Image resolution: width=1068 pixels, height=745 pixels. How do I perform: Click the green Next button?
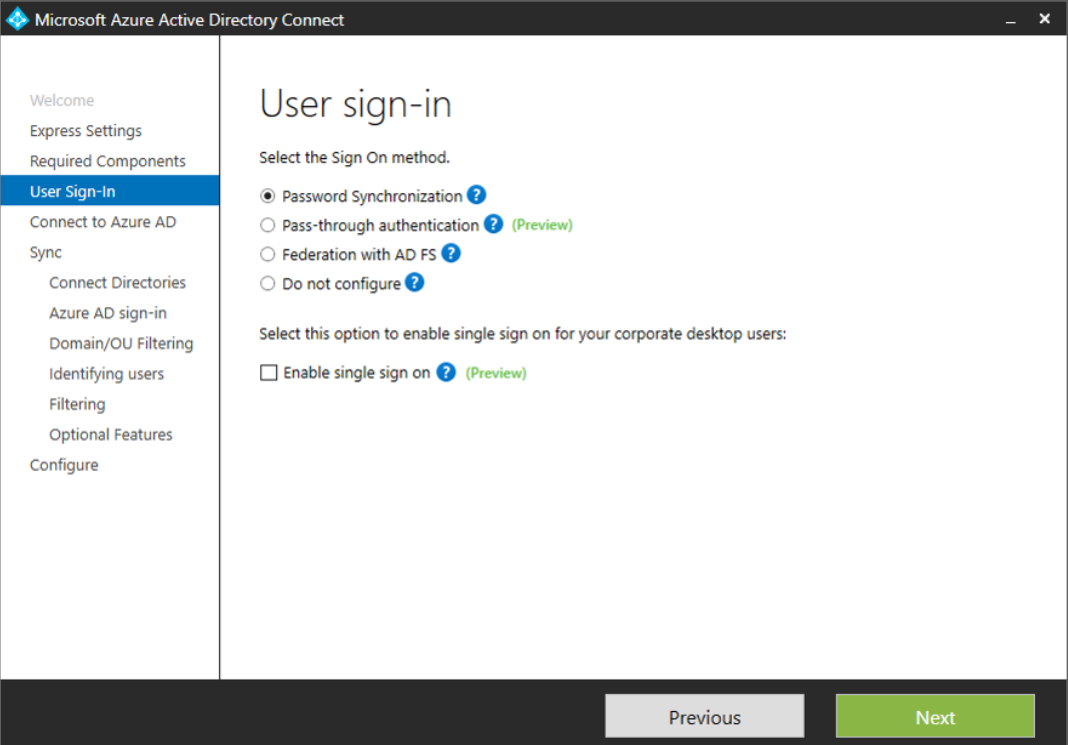935,716
